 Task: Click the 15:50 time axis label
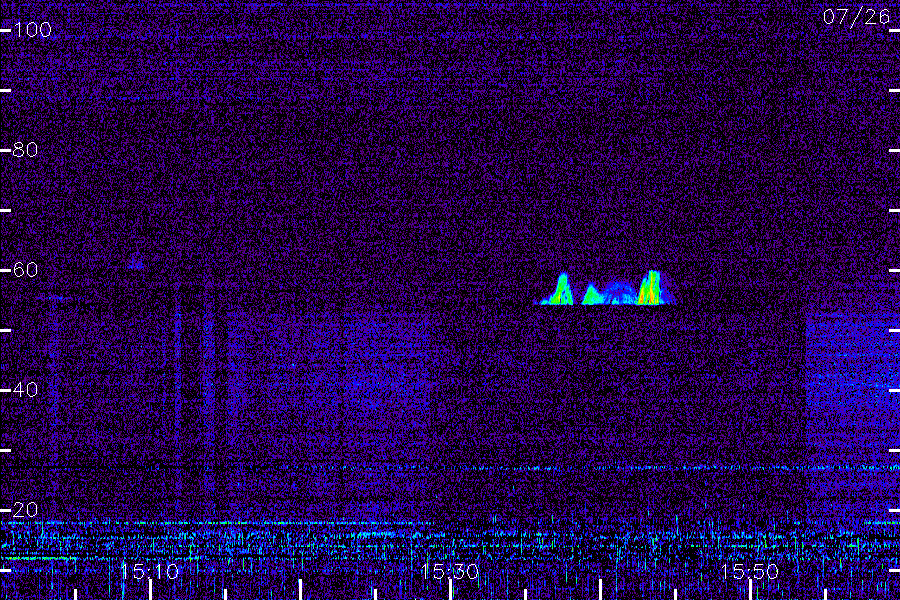[750, 572]
